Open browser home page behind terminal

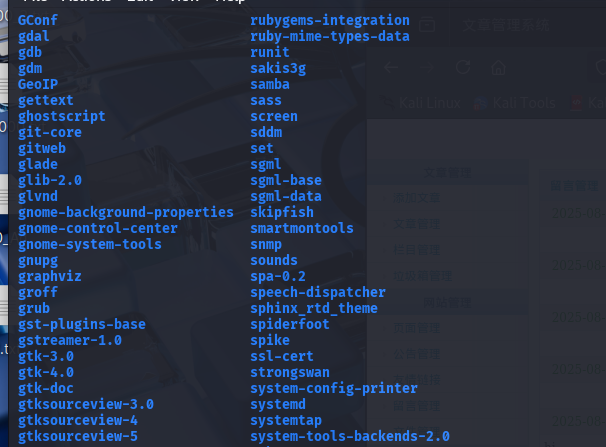pos(498,68)
